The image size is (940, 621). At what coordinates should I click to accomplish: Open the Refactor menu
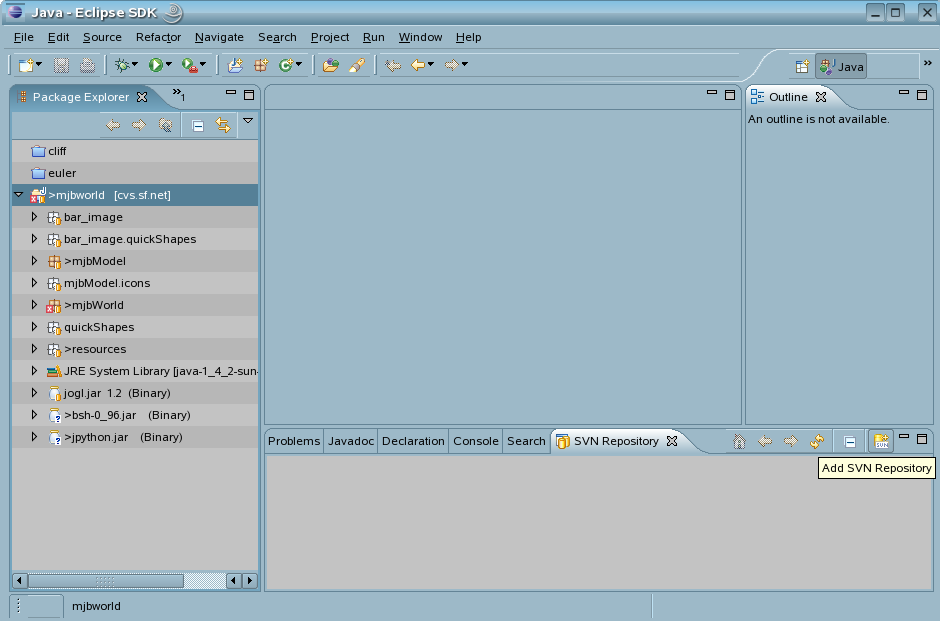158,37
